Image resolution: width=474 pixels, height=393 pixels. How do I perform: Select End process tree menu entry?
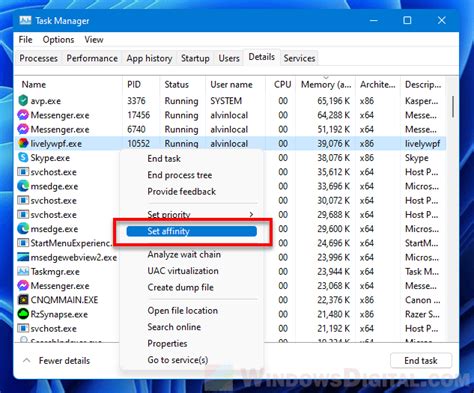coord(180,175)
